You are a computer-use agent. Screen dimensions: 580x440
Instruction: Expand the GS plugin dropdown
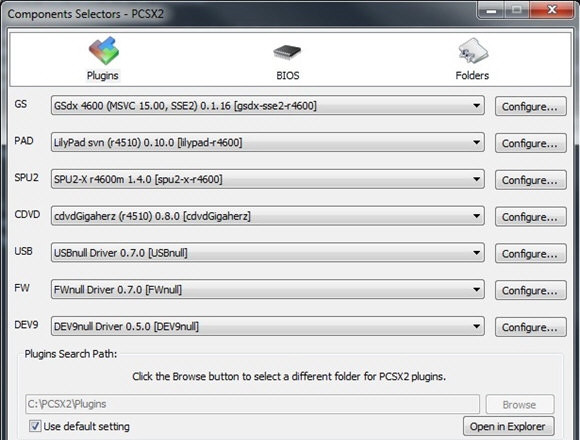pyautogui.click(x=267, y=106)
